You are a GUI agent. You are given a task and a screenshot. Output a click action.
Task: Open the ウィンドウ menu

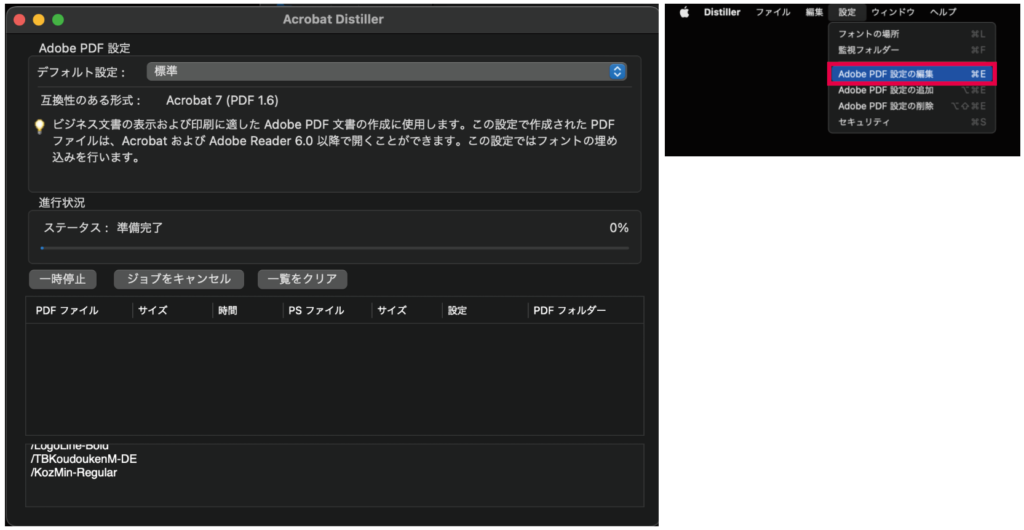tap(892, 12)
